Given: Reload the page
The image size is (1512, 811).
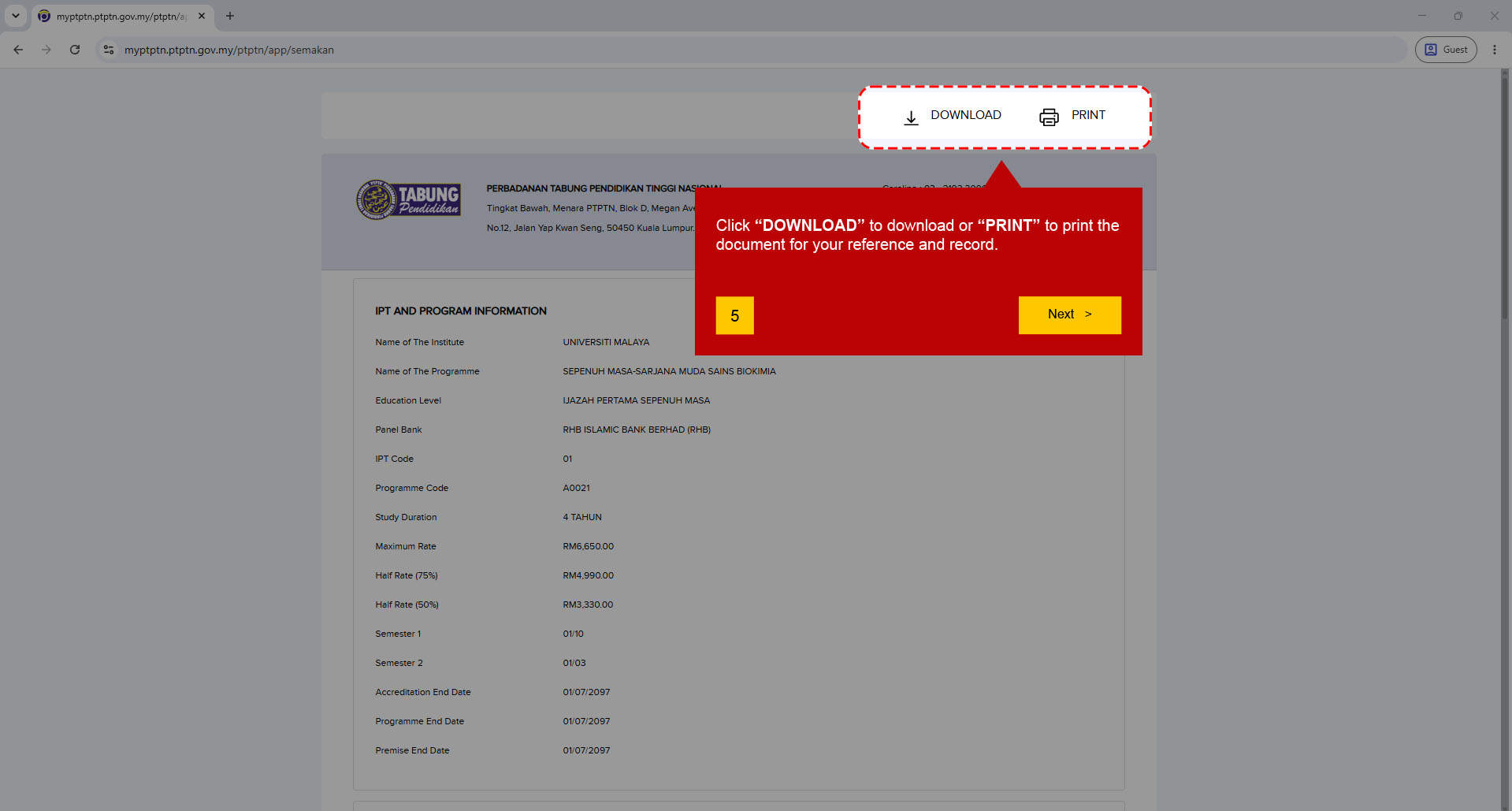Looking at the screenshot, I should click(75, 50).
